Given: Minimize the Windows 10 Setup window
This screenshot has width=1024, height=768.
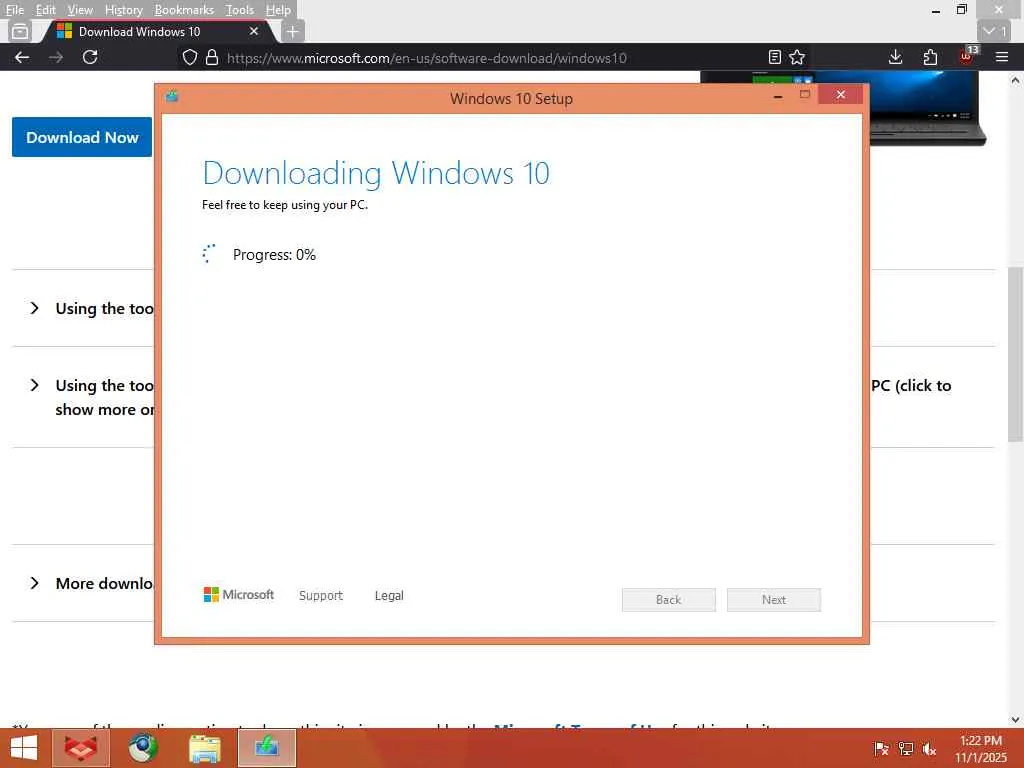Looking at the screenshot, I should (x=778, y=95).
